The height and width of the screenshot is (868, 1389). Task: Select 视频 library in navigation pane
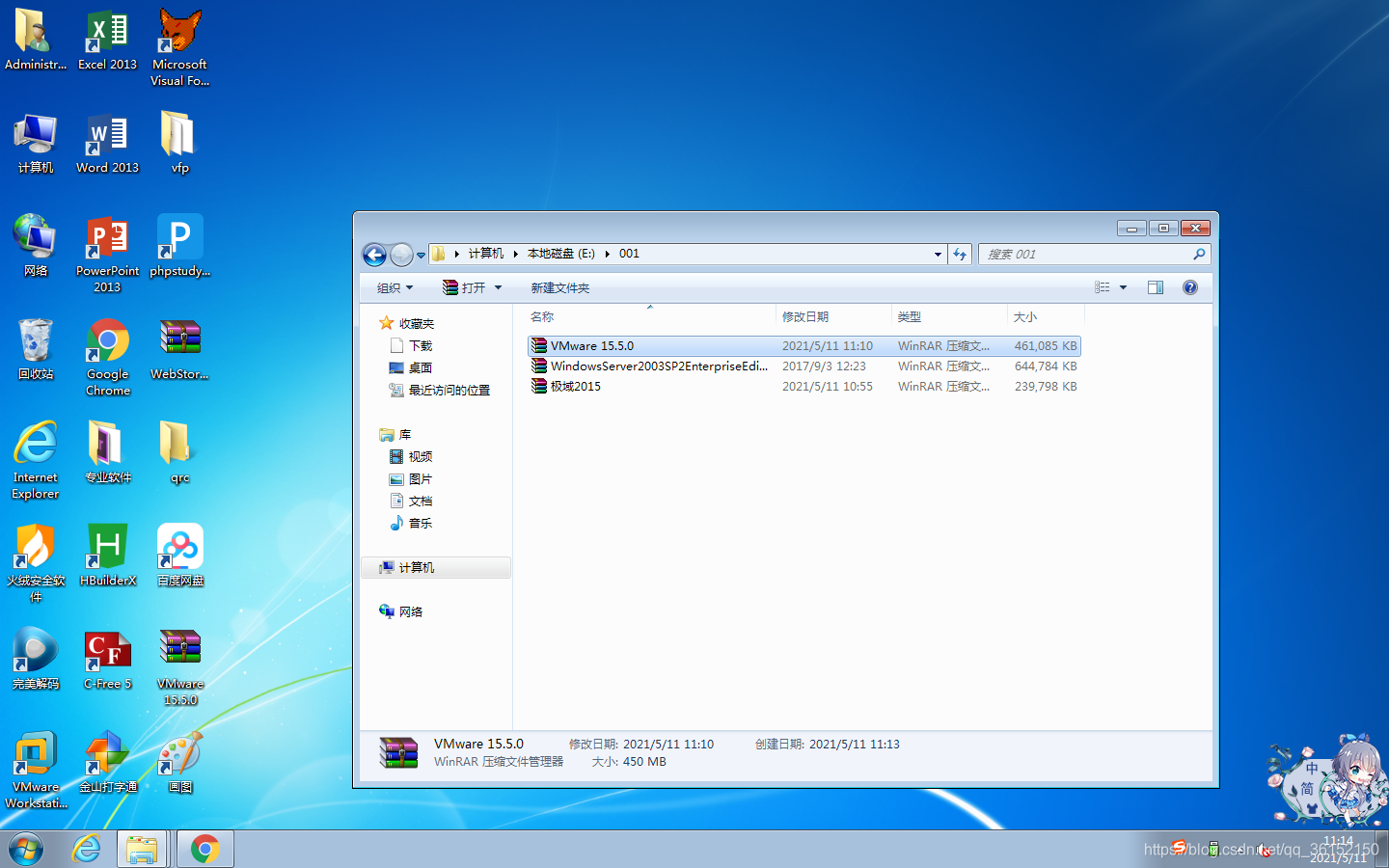tap(411, 456)
